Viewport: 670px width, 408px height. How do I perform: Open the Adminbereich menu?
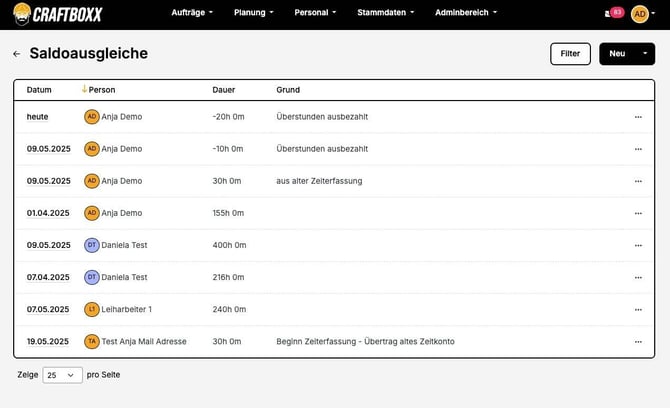tap(467, 13)
